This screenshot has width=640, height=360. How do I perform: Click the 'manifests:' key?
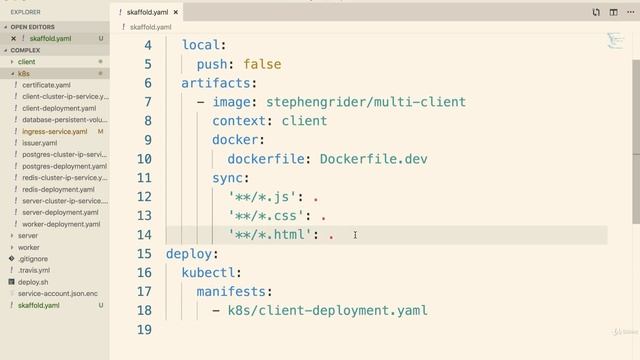(234, 291)
